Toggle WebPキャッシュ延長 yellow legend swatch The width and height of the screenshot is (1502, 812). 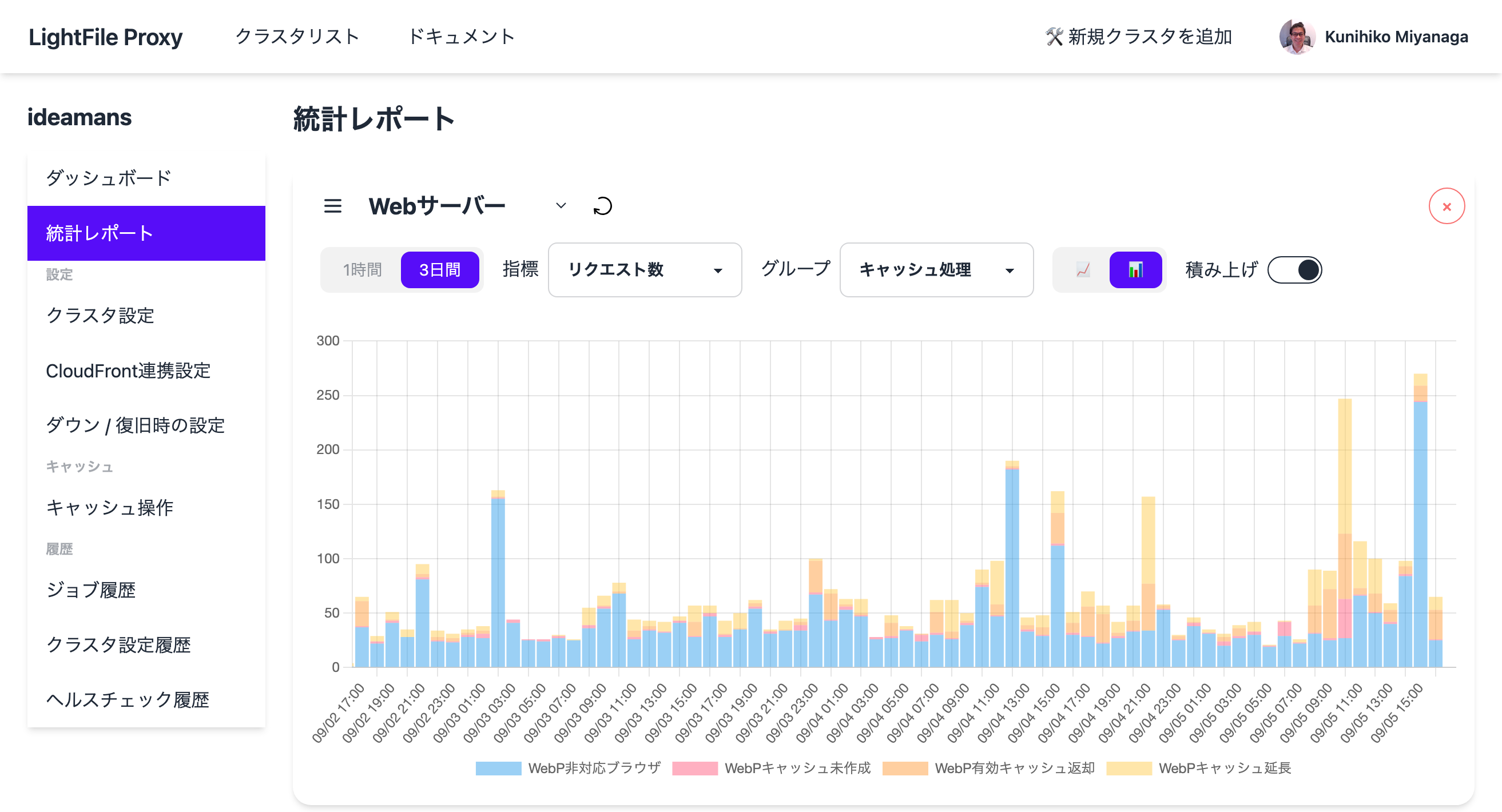click(1129, 768)
